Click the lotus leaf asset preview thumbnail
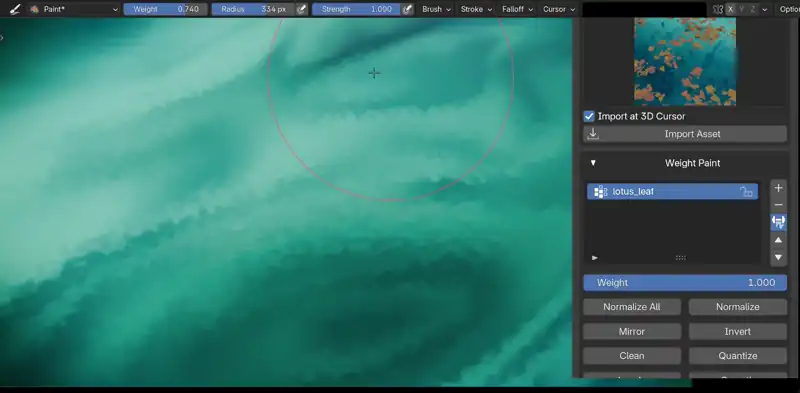This screenshot has height=393, width=800. click(685, 61)
